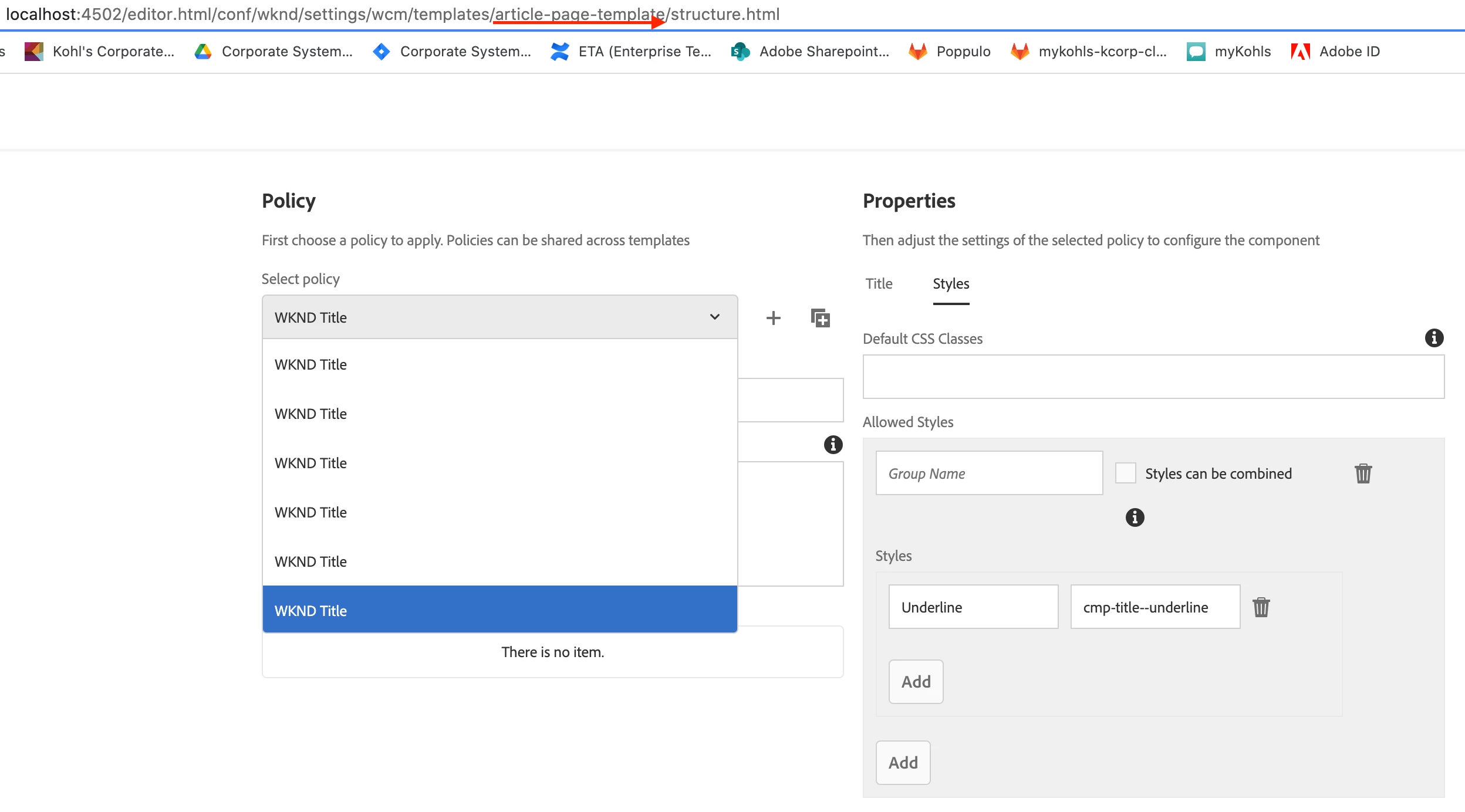Delete the Underline style row

(1261, 607)
